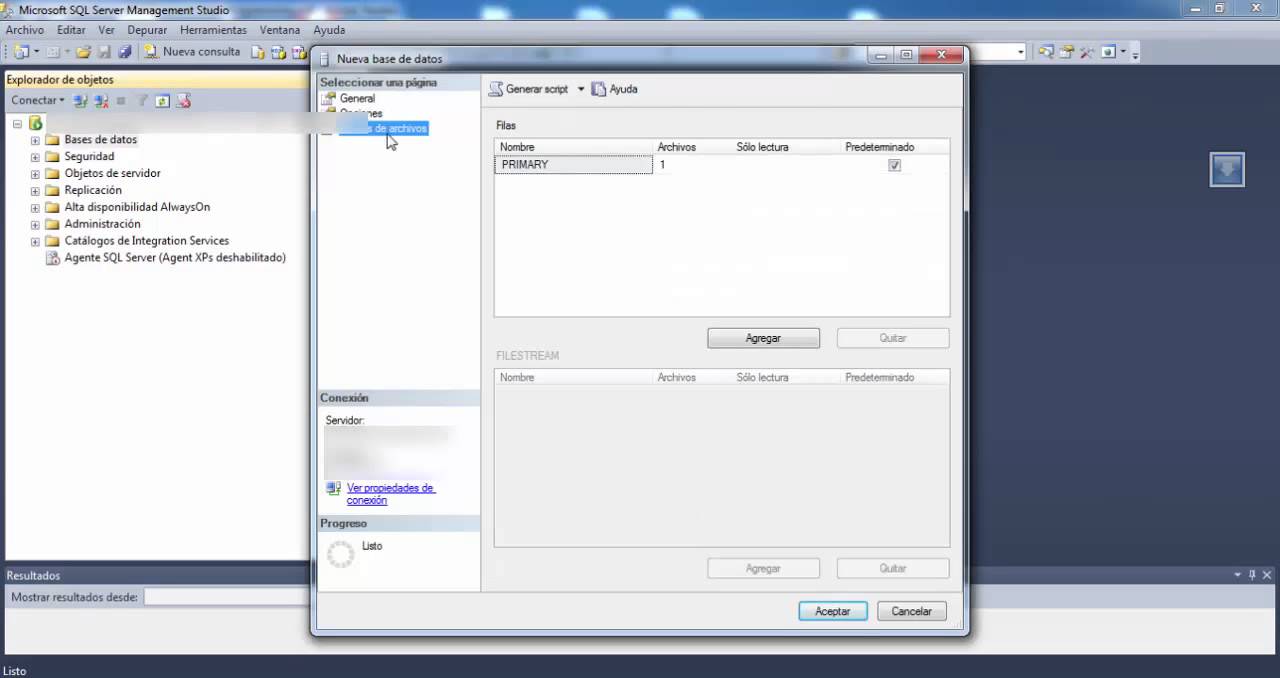Click the Disconnect icon in Object Explorer
The image size is (1280, 678).
[x=101, y=101]
